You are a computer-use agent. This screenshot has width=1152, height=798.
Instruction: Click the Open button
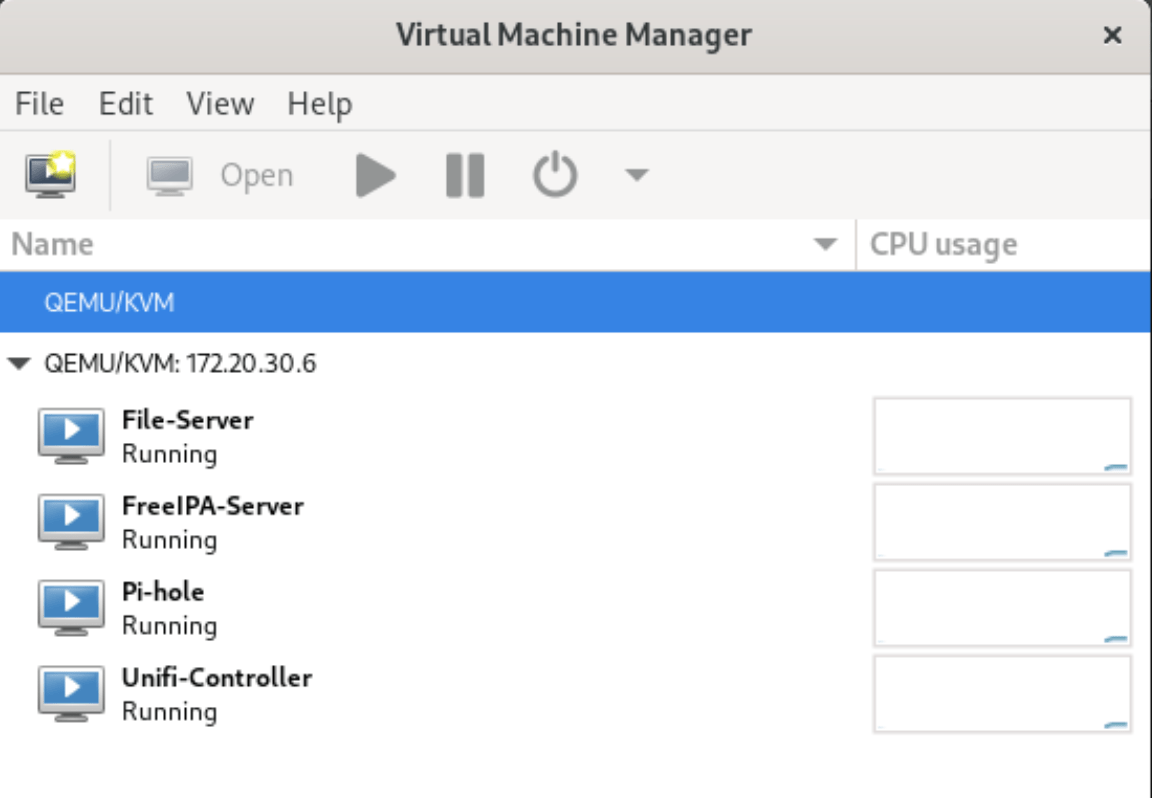257,173
